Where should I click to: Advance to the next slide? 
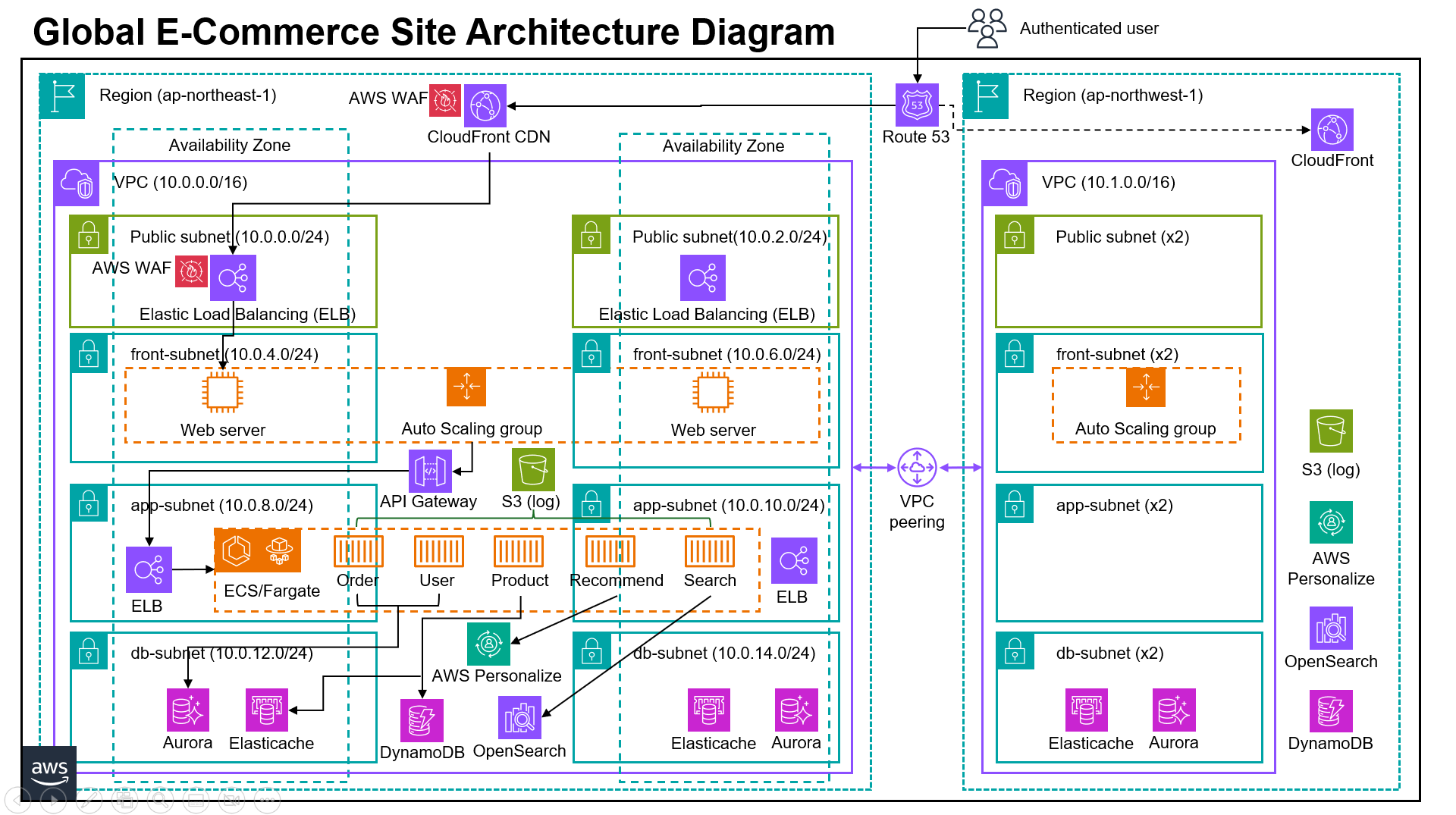click(x=53, y=799)
